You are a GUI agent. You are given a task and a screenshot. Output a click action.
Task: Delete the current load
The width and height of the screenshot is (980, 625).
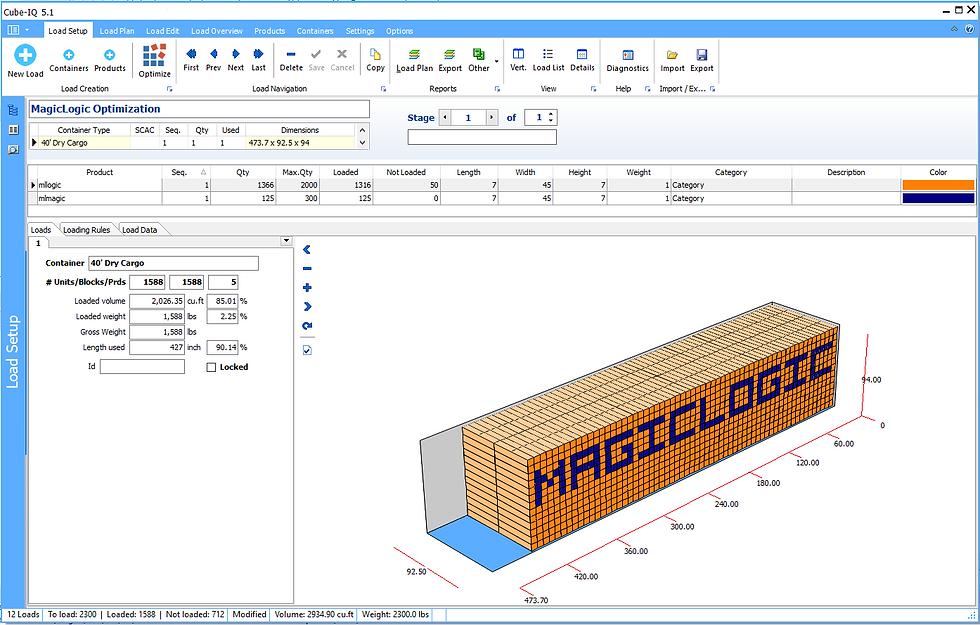[291, 60]
